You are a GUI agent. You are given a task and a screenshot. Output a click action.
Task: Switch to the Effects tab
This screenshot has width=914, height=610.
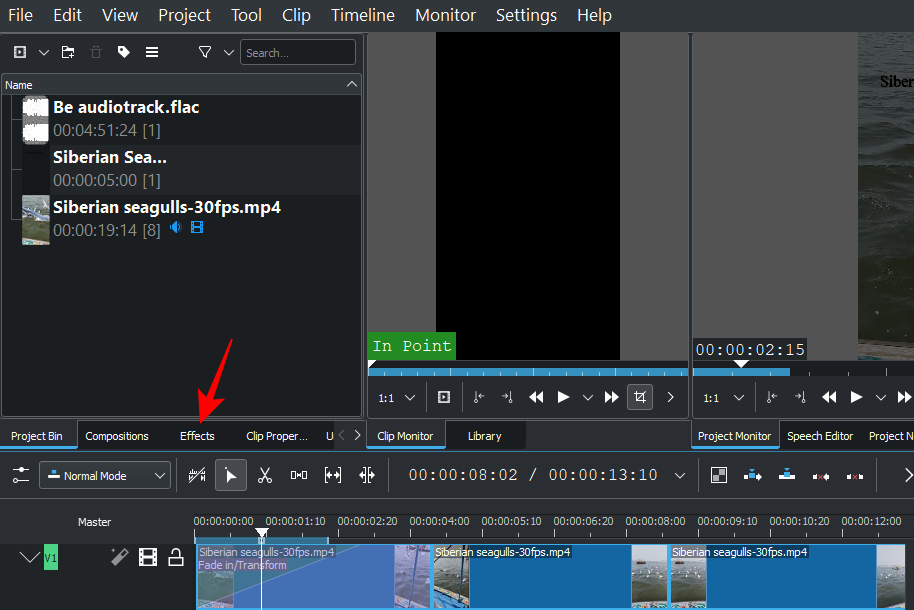(x=197, y=436)
